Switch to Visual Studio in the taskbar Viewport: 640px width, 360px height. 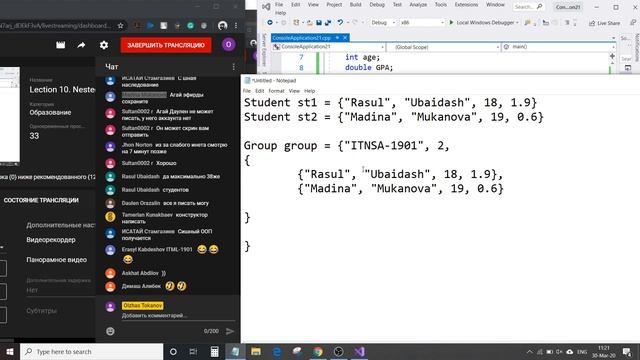coord(359,351)
